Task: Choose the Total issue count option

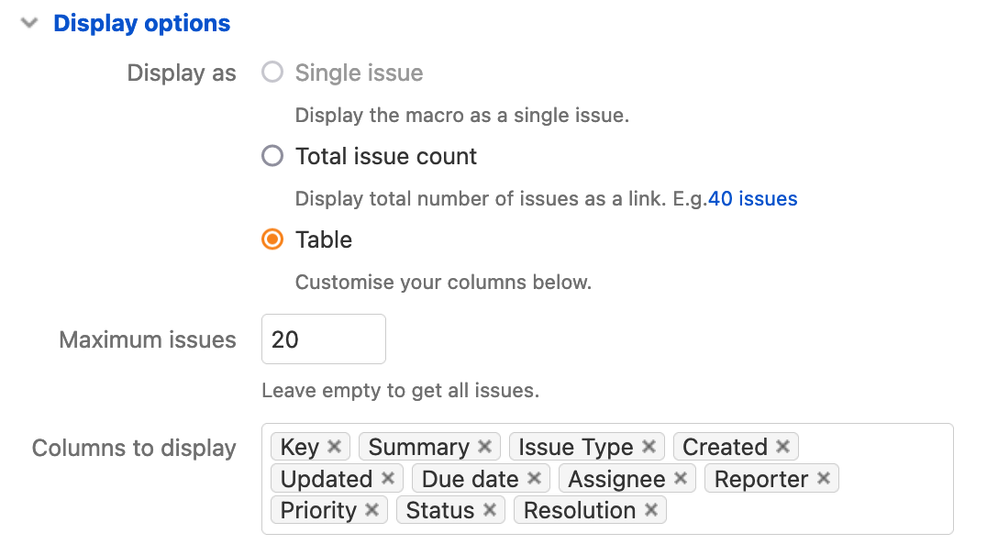Action: [272, 156]
